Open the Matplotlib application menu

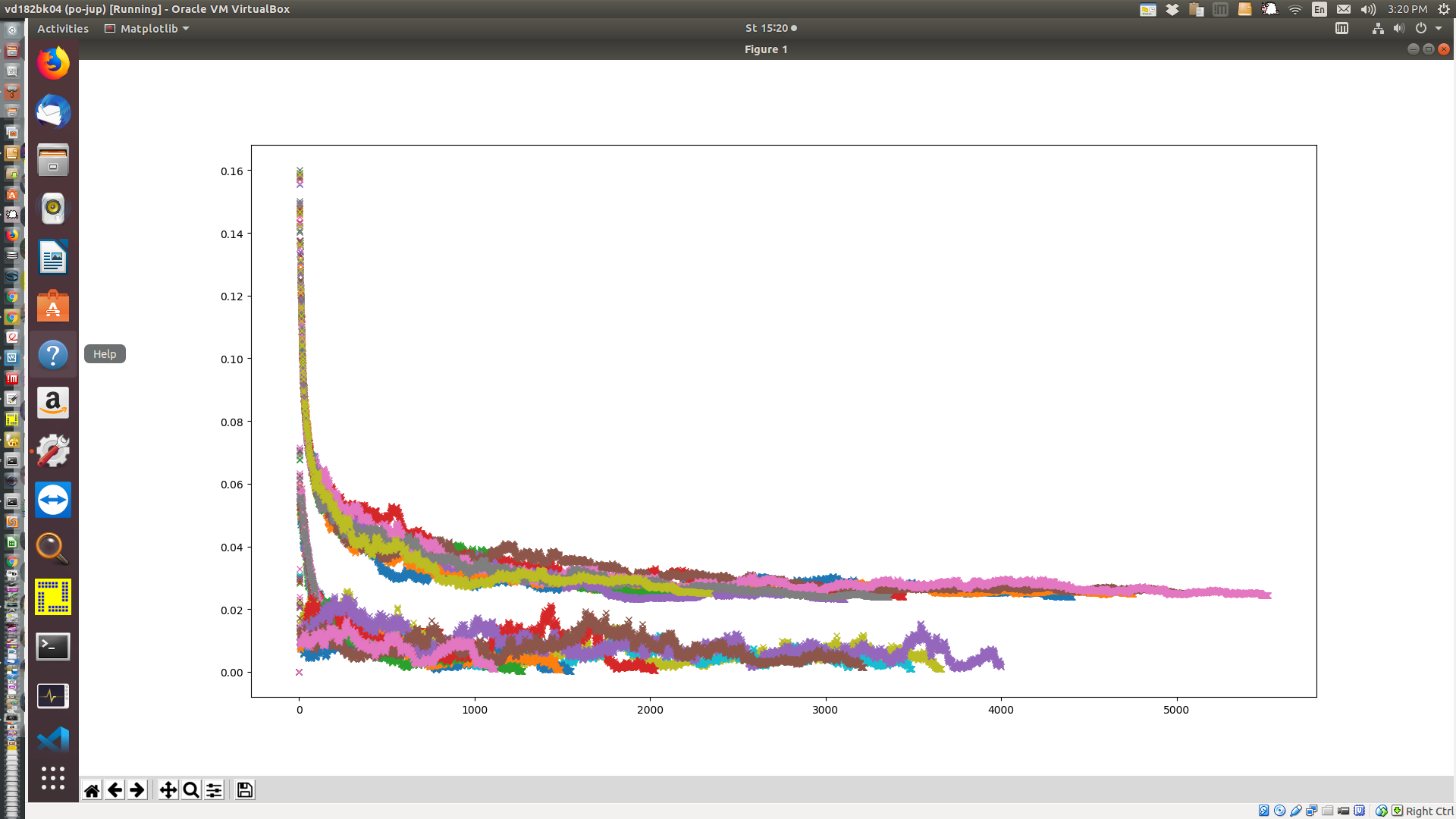point(147,29)
